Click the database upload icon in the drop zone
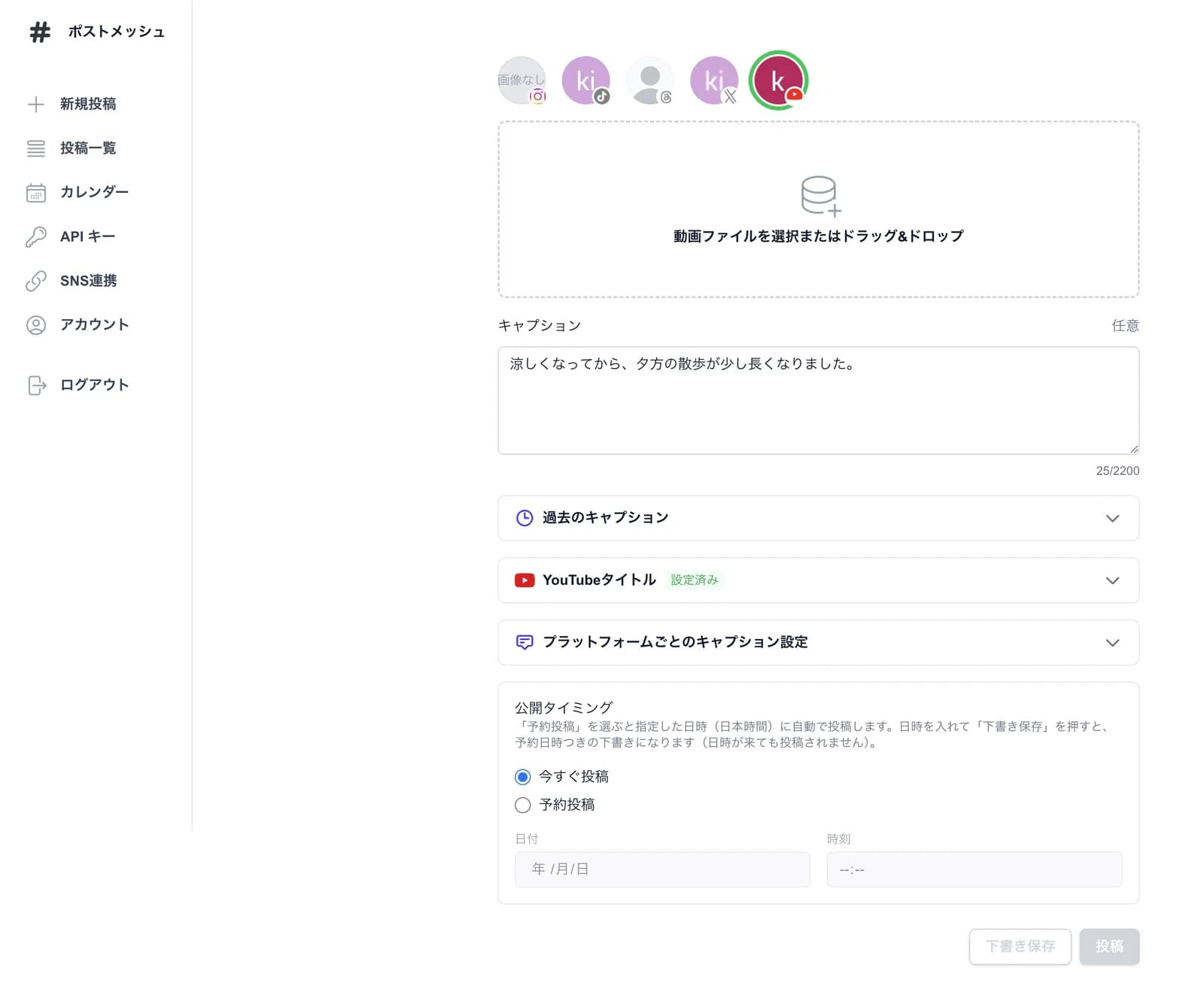 [x=820, y=196]
